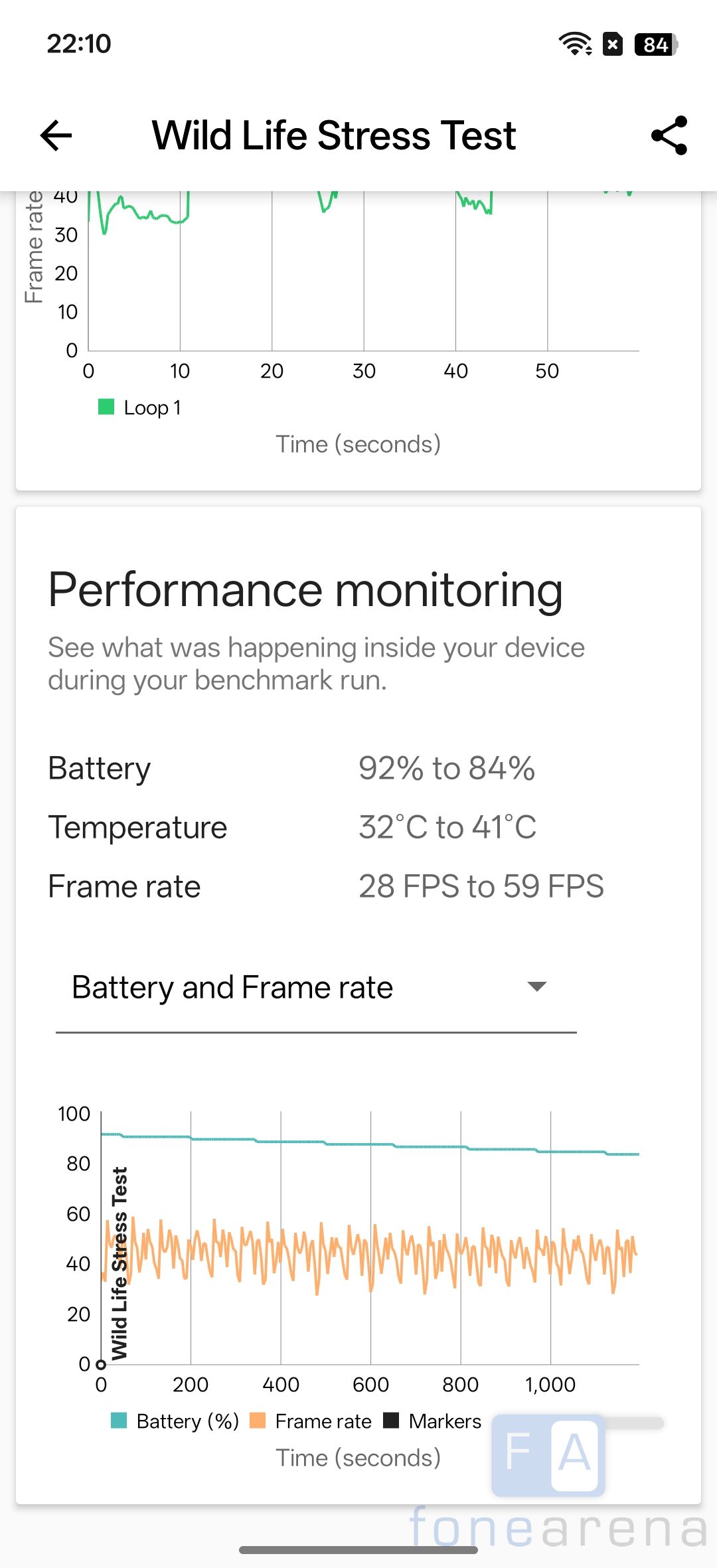Tap the Performance monitoring heading
Image resolution: width=717 pixels, height=1568 pixels.
tap(305, 590)
